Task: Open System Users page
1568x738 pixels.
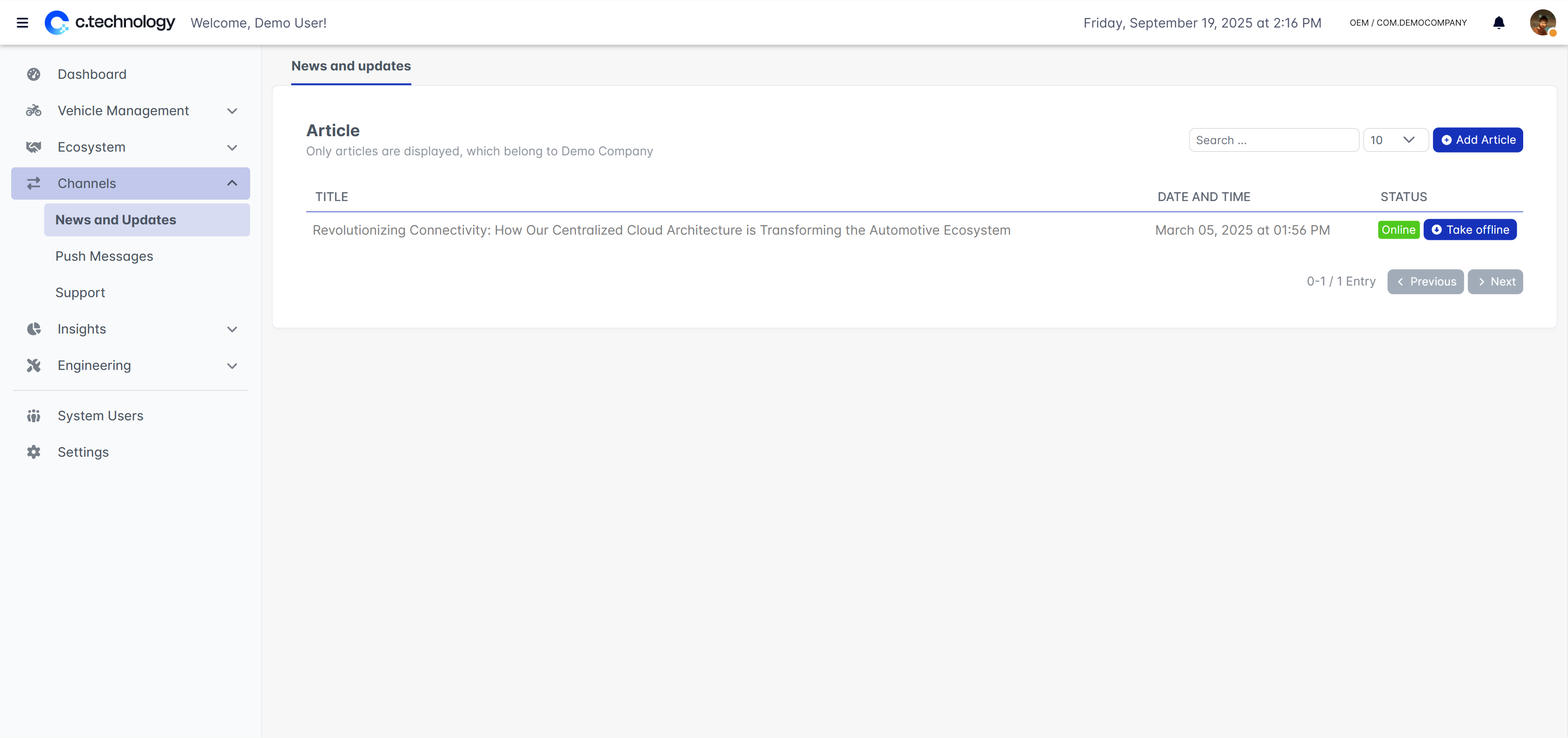Action: [x=100, y=416]
